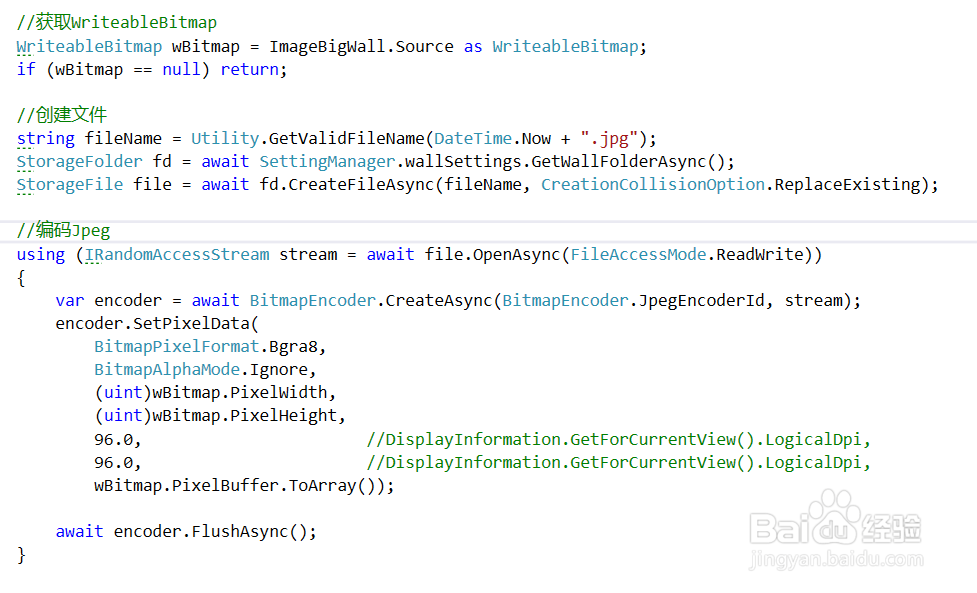Click the "using" keyword
The width and height of the screenshot is (977, 593).
coord(41,255)
